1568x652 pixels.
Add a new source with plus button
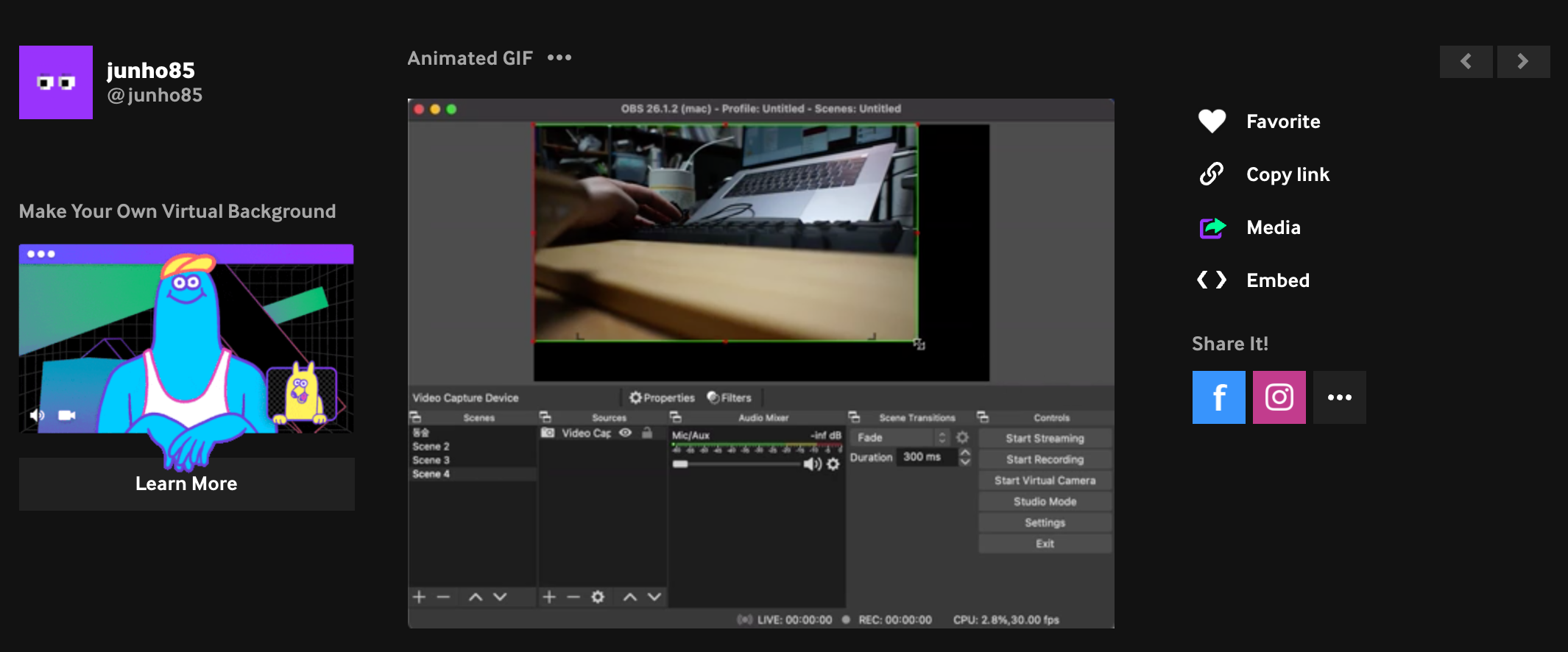click(x=549, y=597)
